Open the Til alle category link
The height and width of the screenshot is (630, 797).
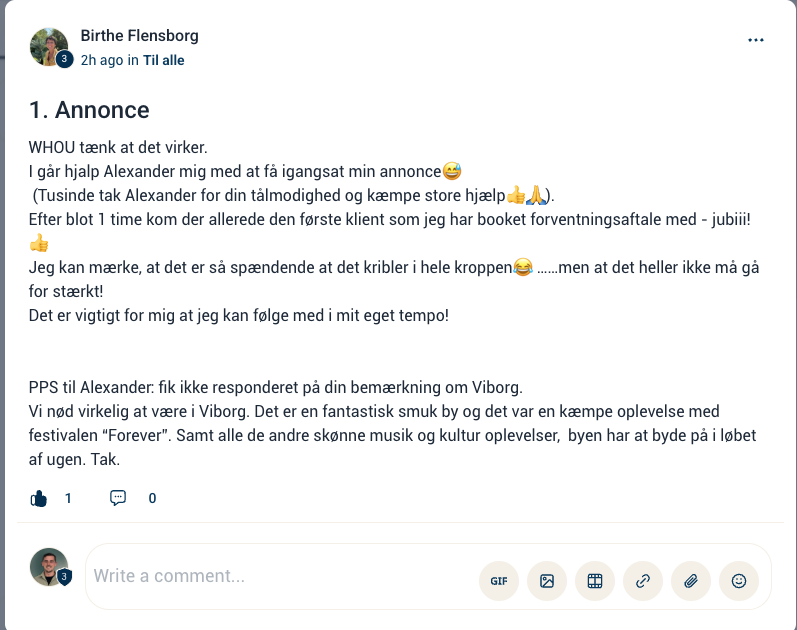pyautogui.click(x=164, y=60)
